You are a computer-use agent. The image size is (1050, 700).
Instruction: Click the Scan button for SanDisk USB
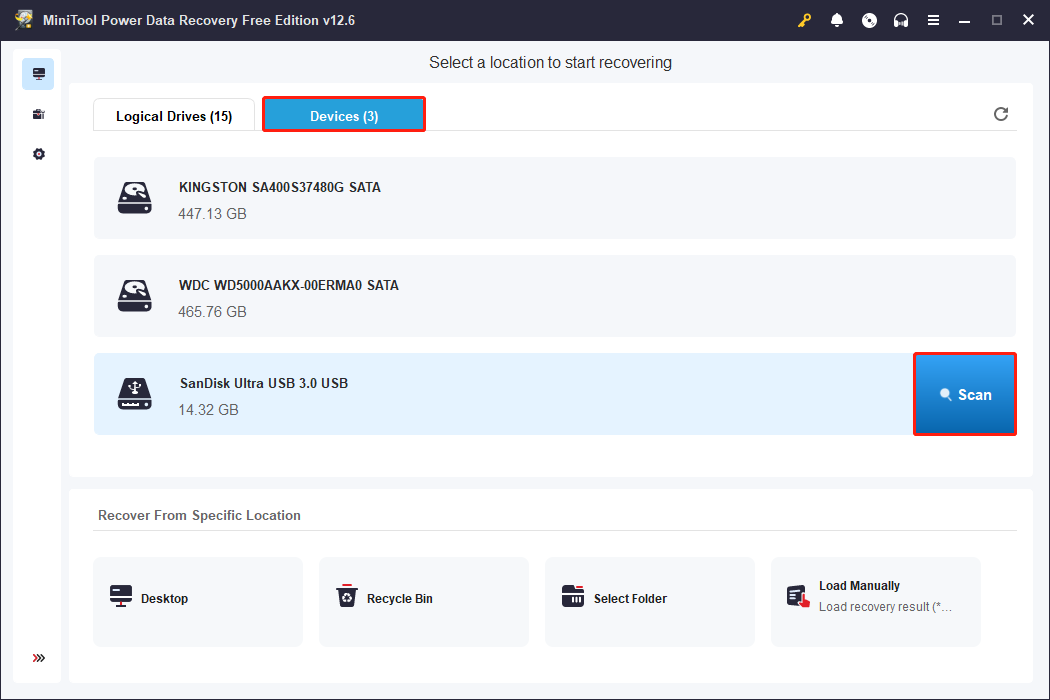pos(964,393)
